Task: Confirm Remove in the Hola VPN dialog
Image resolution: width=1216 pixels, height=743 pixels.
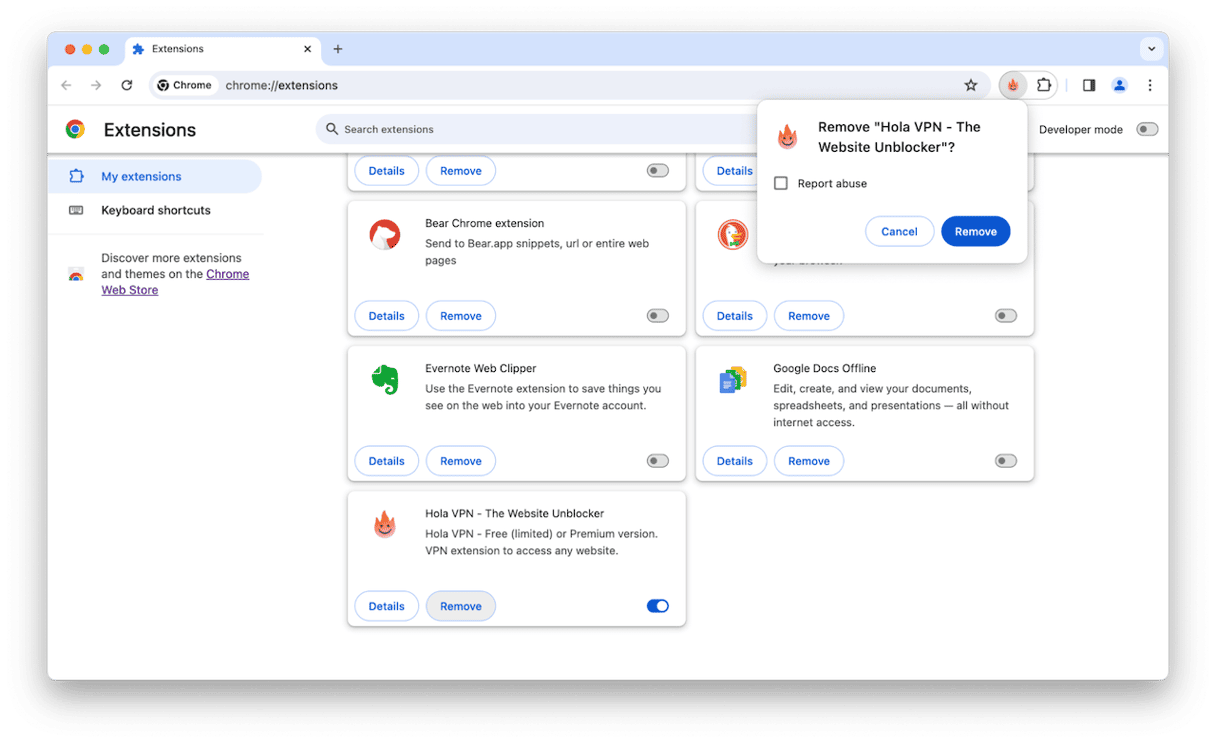Action: [975, 231]
